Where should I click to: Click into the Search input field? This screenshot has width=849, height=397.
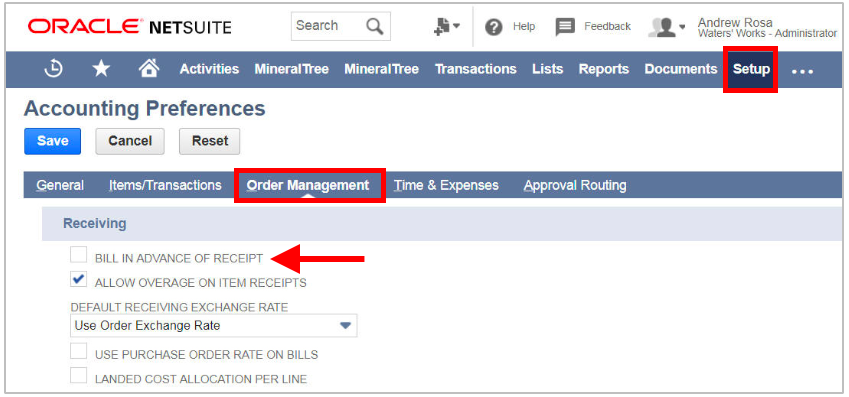[x=328, y=25]
